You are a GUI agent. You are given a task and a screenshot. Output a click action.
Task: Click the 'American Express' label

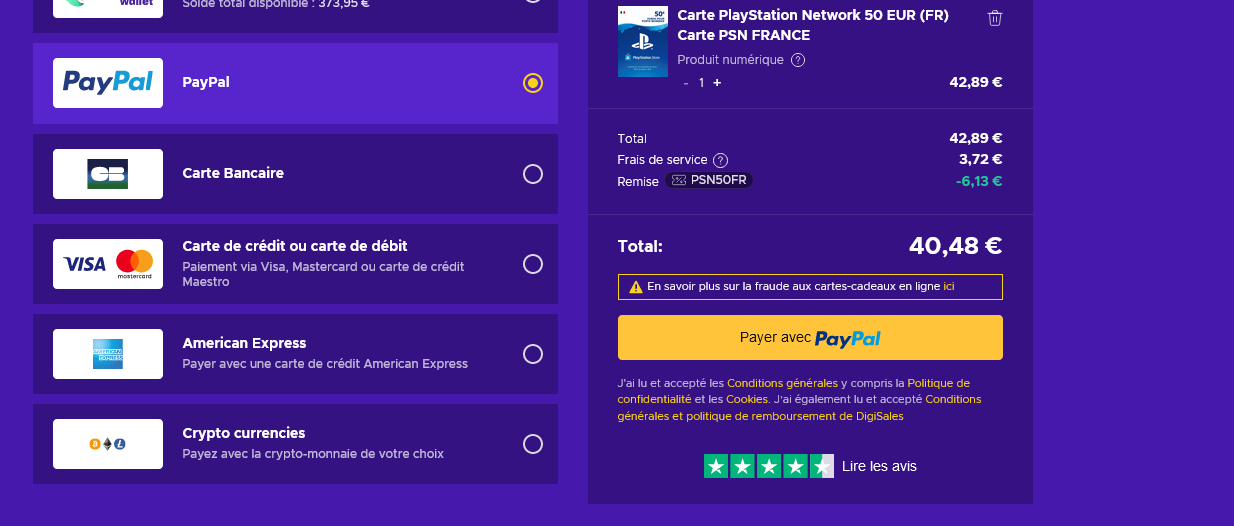click(x=244, y=343)
